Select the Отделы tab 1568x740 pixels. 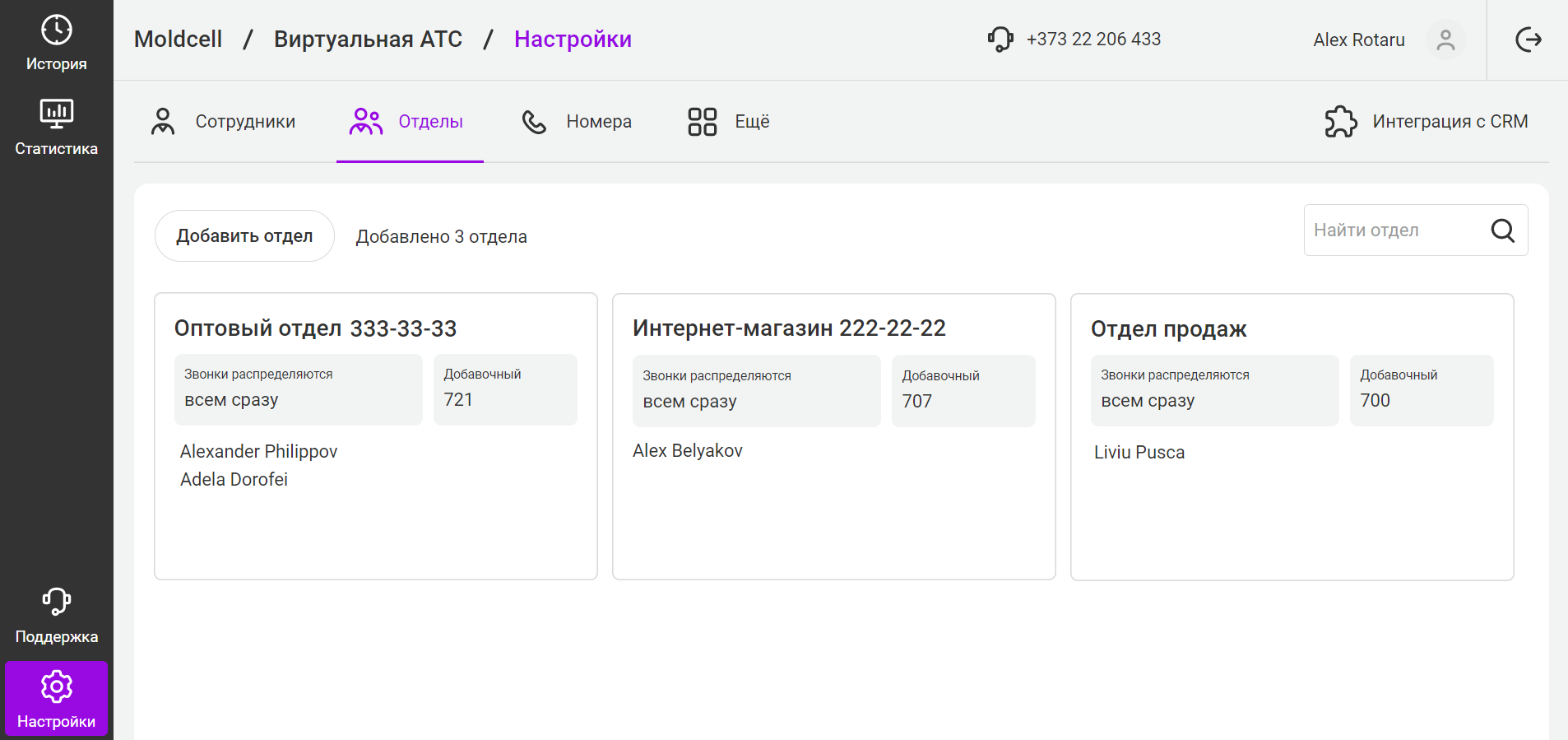pos(409,122)
